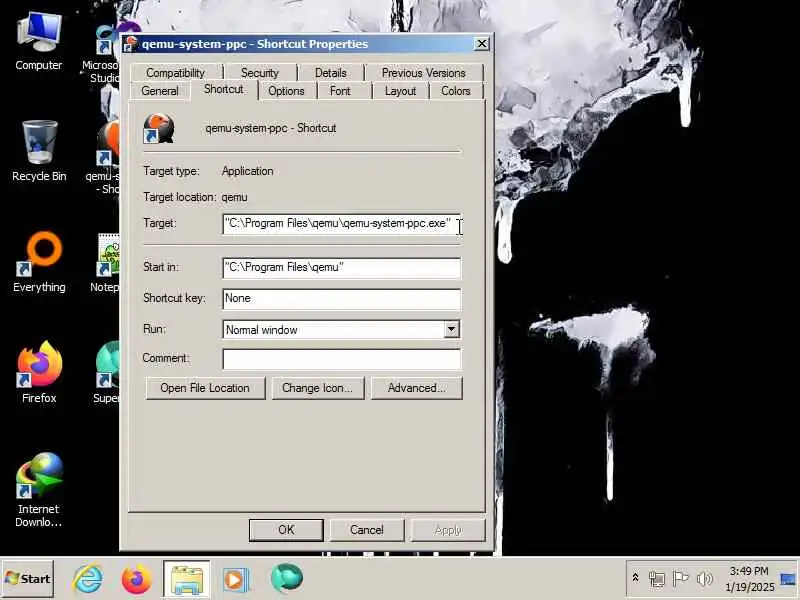Switch to the Details tab

pyautogui.click(x=331, y=73)
